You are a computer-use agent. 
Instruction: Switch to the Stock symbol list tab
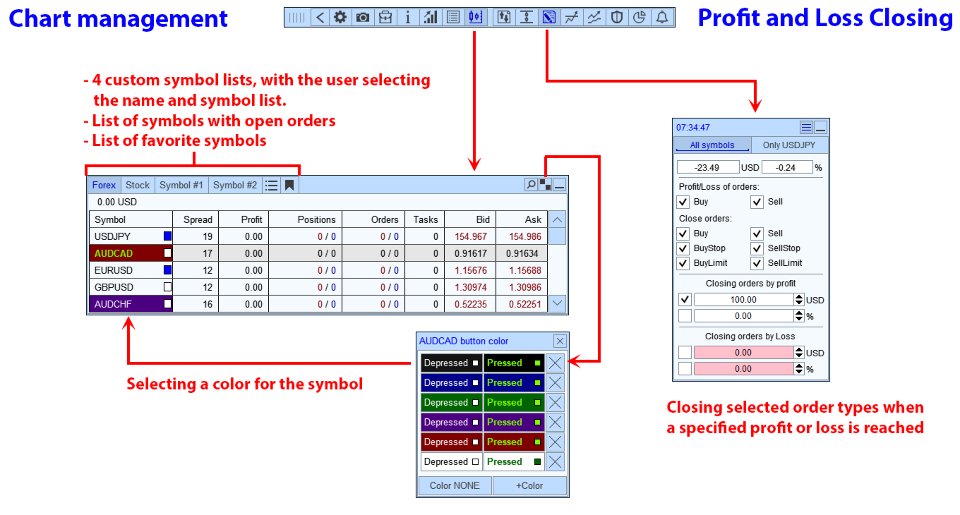click(x=137, y=185)
